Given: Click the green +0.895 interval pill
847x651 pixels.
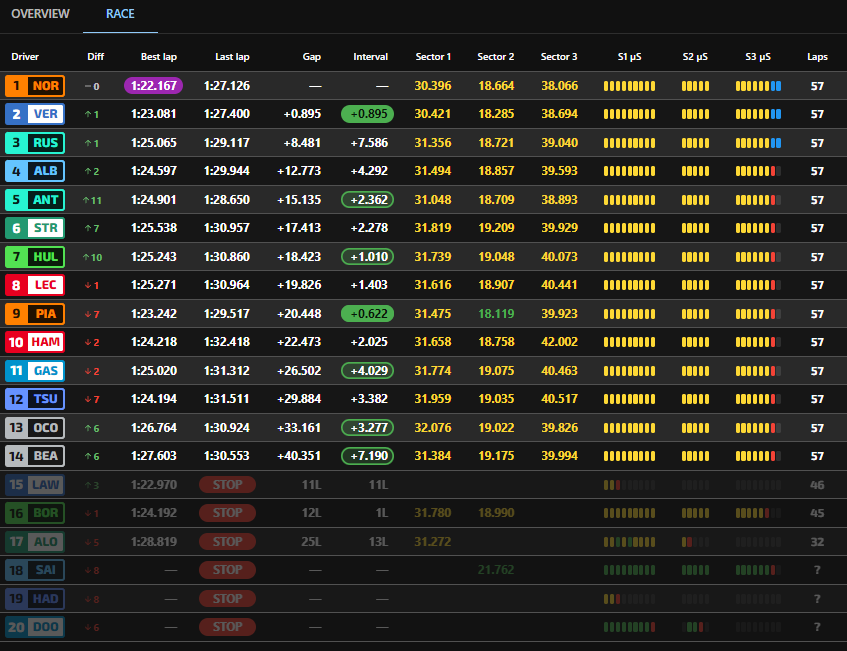Looking at the screenshot, I should tap(367, 114).
